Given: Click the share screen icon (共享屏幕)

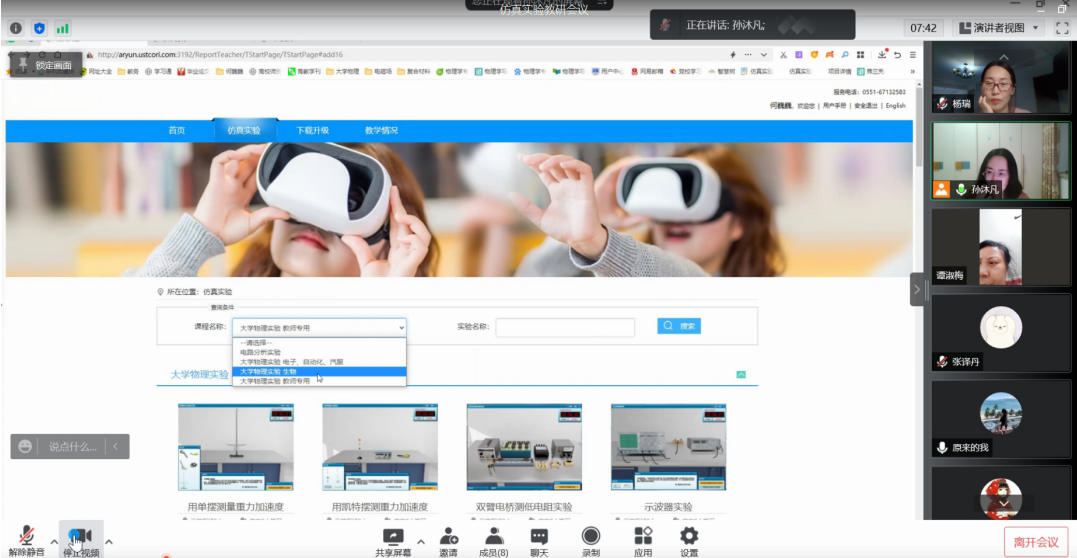Looking at the screenshot, I should click(x=392, y=537).
